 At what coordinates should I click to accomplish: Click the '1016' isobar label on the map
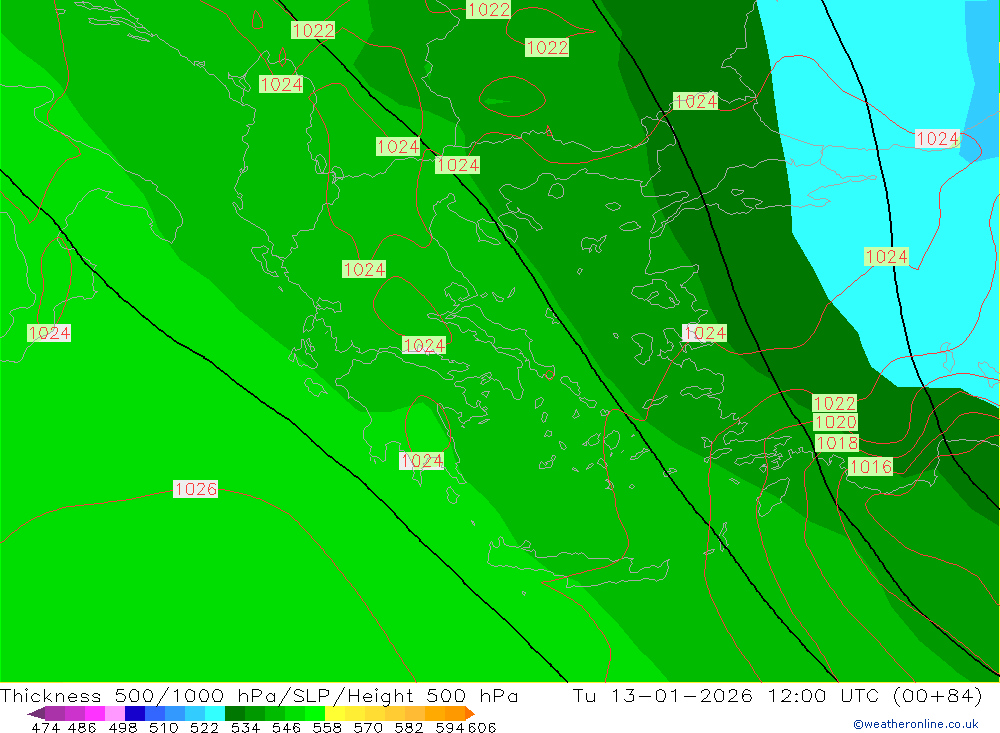(x=870, y=466)
